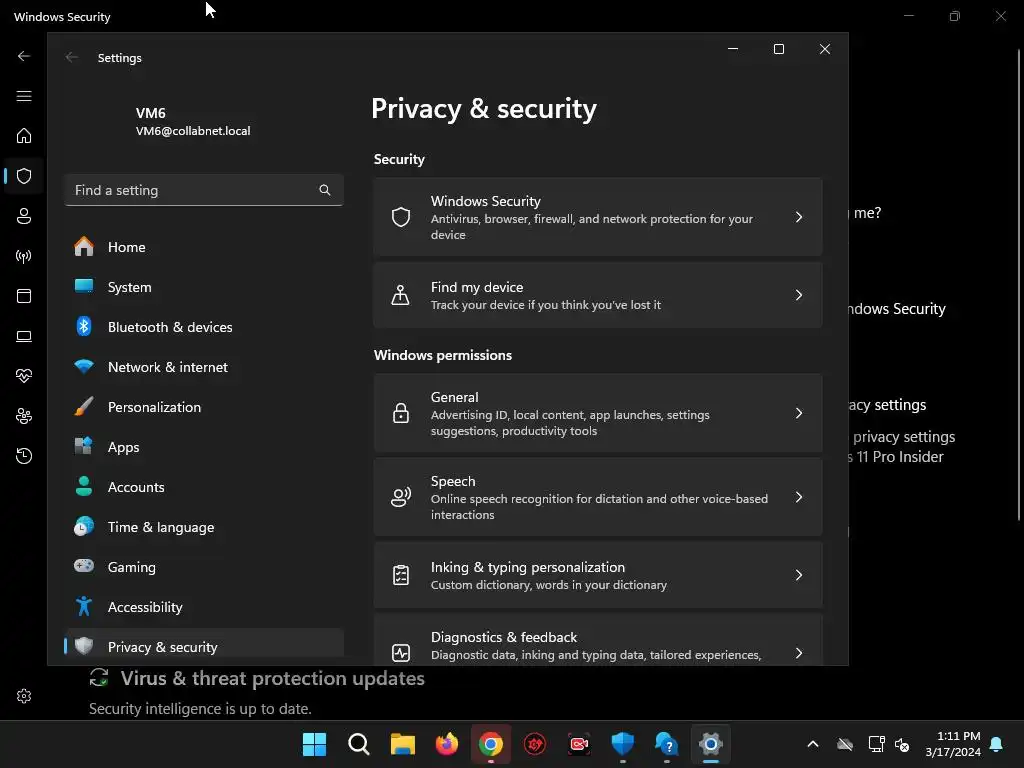Open Find my device card
Viewport: 1024px width, 768px height.
[598, 295]
